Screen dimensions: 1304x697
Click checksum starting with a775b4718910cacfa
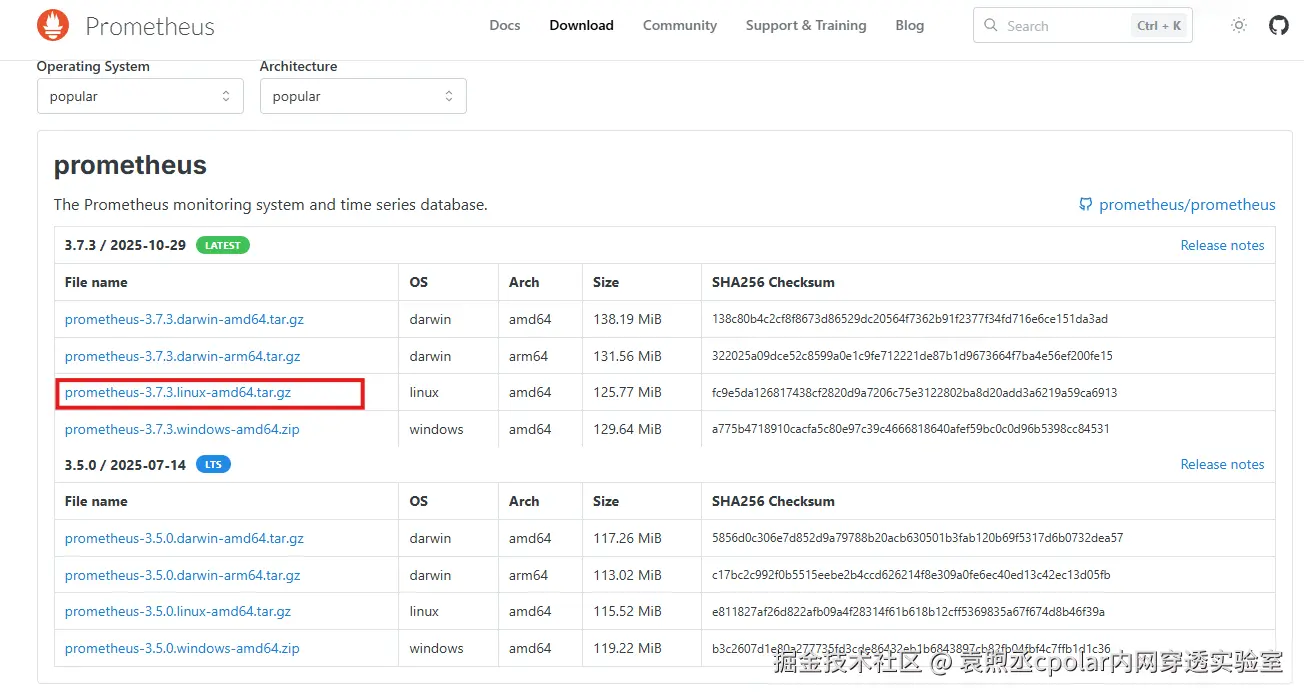911,429
